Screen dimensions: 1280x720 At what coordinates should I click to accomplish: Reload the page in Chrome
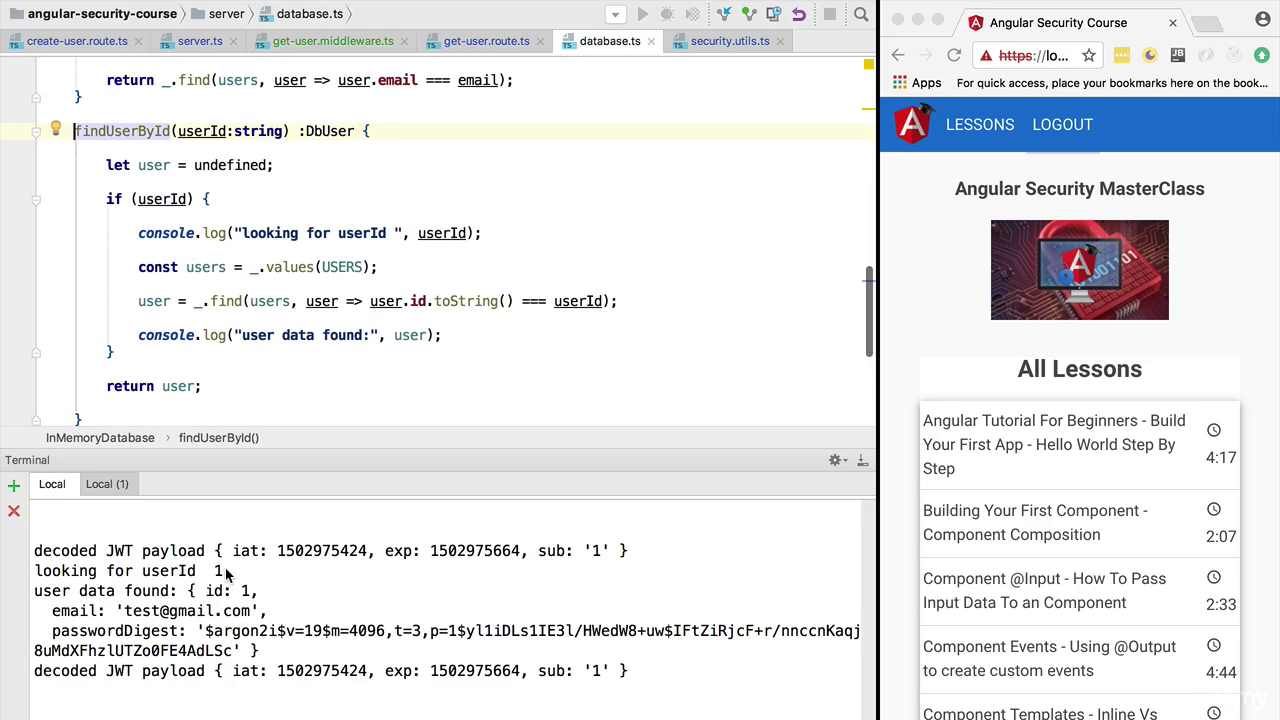click(x=954, y=56)
